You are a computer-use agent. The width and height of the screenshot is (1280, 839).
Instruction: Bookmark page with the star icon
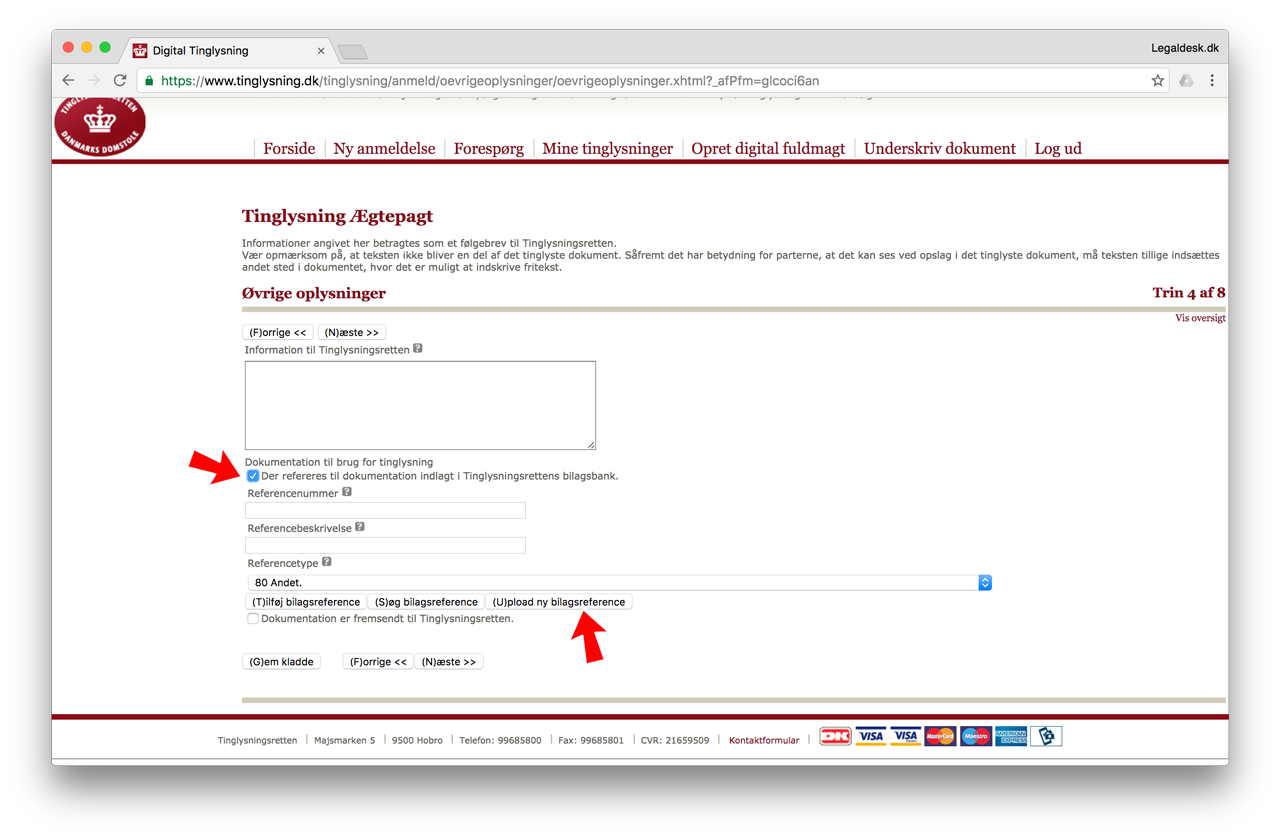click(x=1158, y=81)
